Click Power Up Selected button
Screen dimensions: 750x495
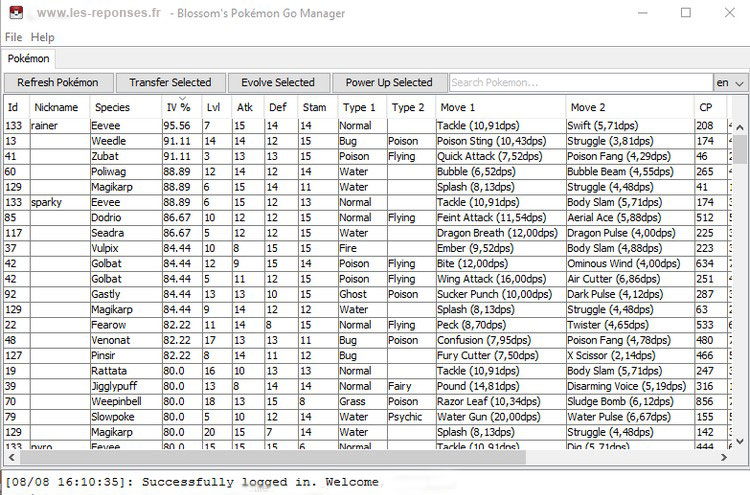pos(389,83)
